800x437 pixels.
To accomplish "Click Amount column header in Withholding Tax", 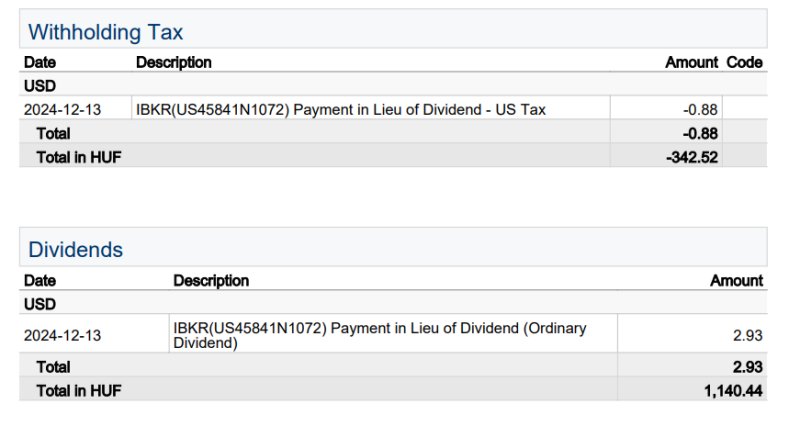I will (691, 62).
